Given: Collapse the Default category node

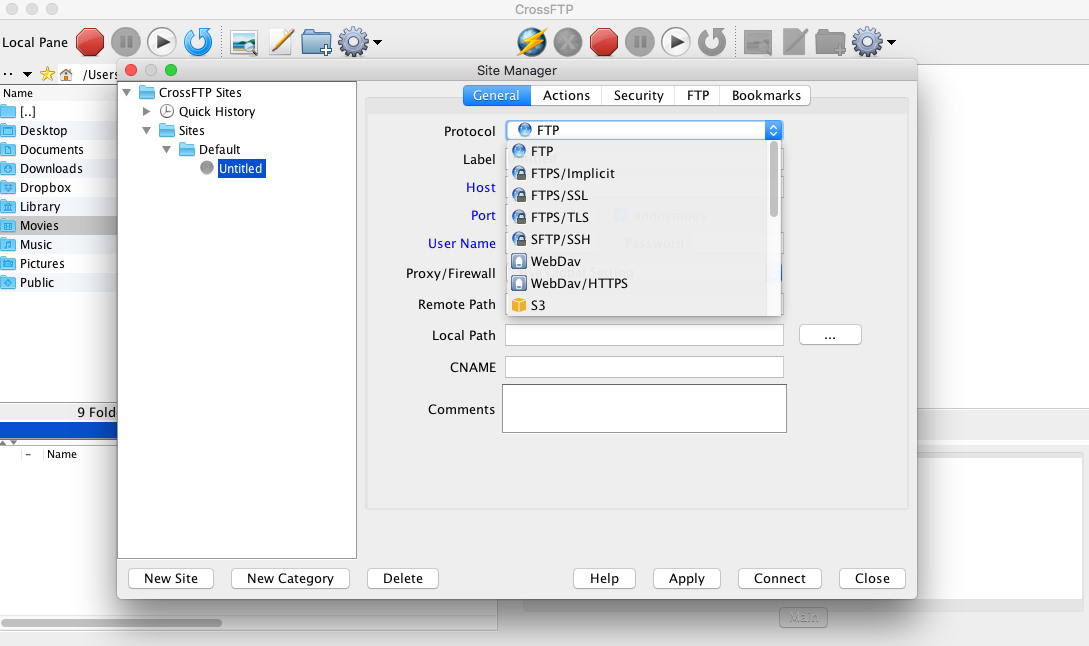Looking at the screenshot, I should [166, 149].
